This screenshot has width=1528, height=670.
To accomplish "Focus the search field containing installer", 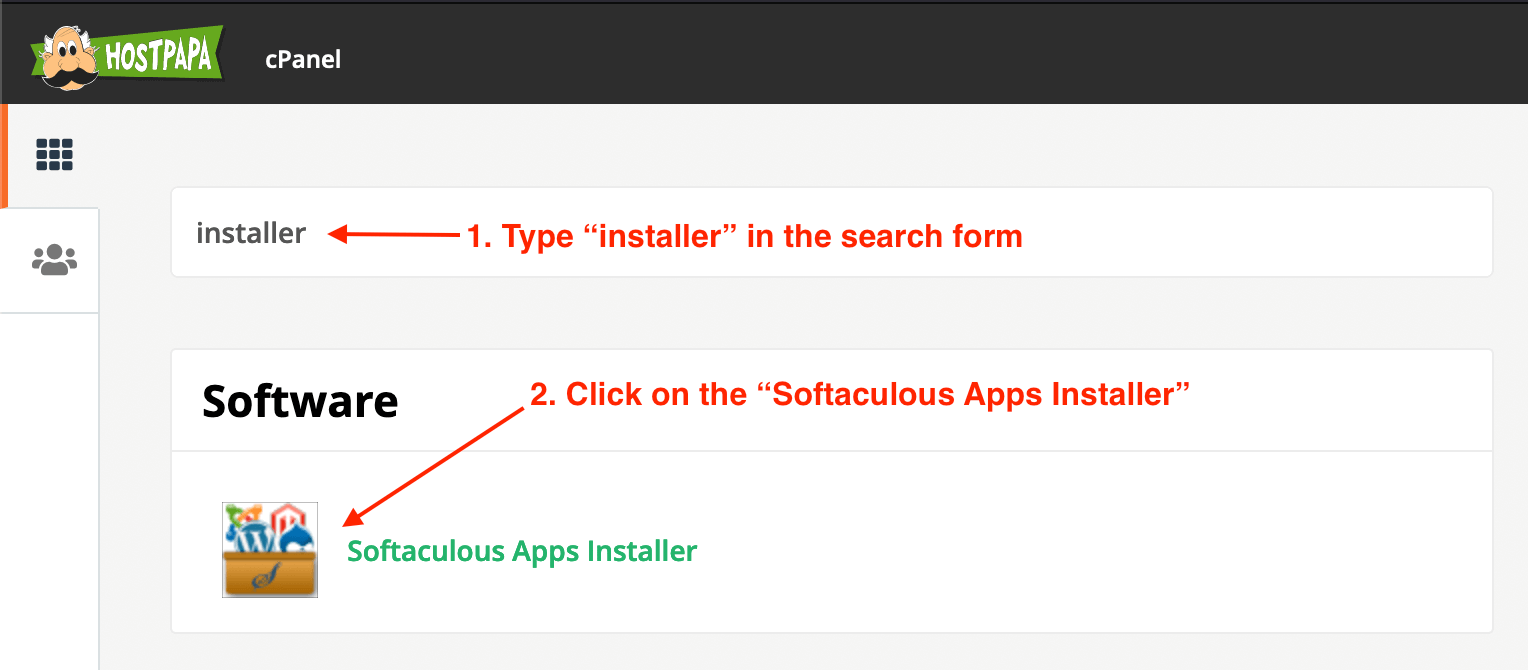I will pos(832,232).
